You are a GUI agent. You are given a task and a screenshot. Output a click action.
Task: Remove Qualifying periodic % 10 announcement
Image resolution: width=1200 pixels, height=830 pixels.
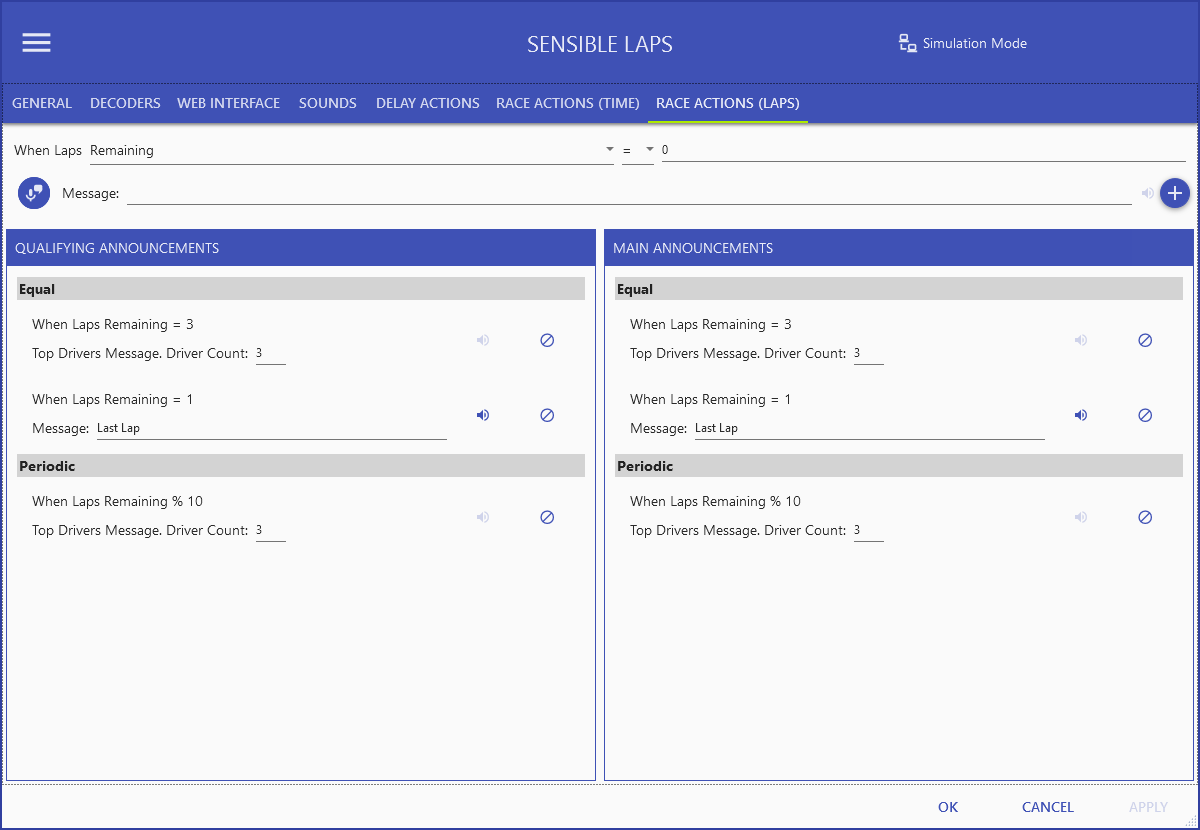coord(547,517)
